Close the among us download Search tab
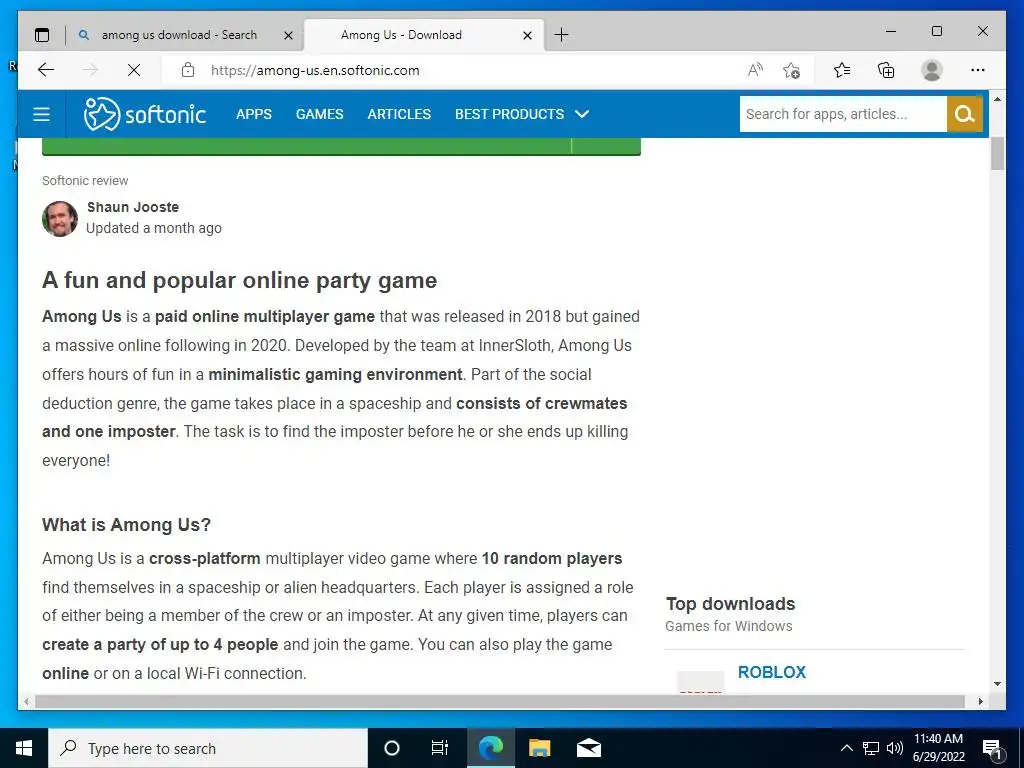Viewport: 1024px width, 768px height. 288,35
